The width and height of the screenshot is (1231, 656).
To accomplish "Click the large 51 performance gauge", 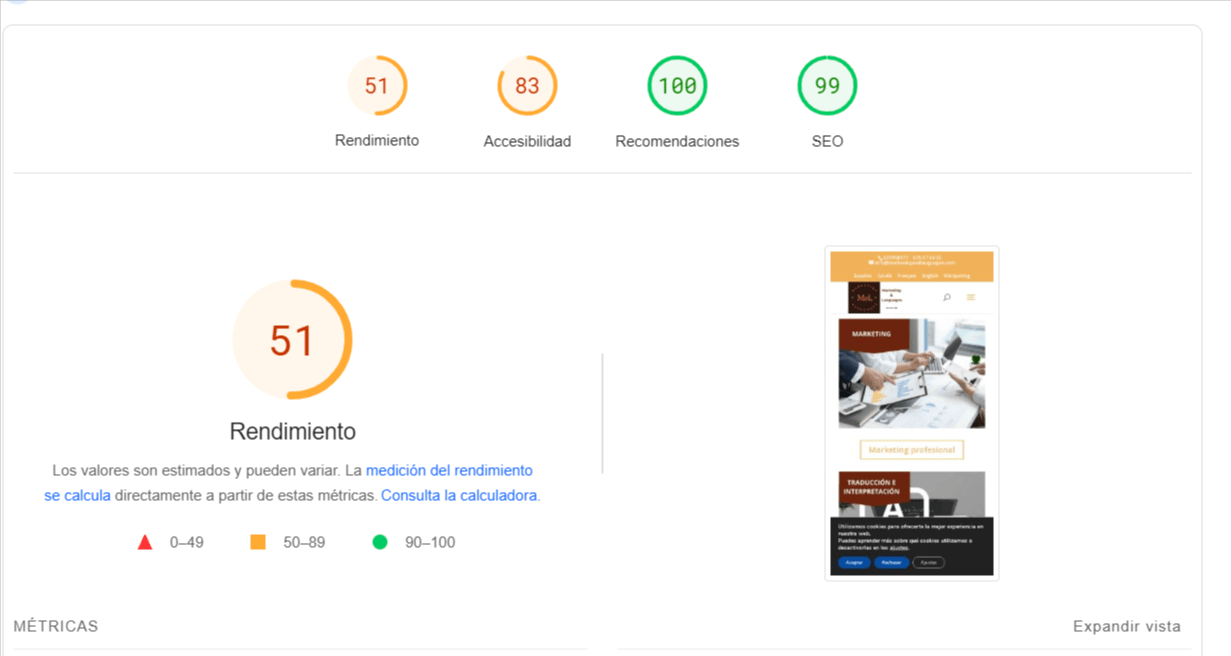I will click(292, 340).
